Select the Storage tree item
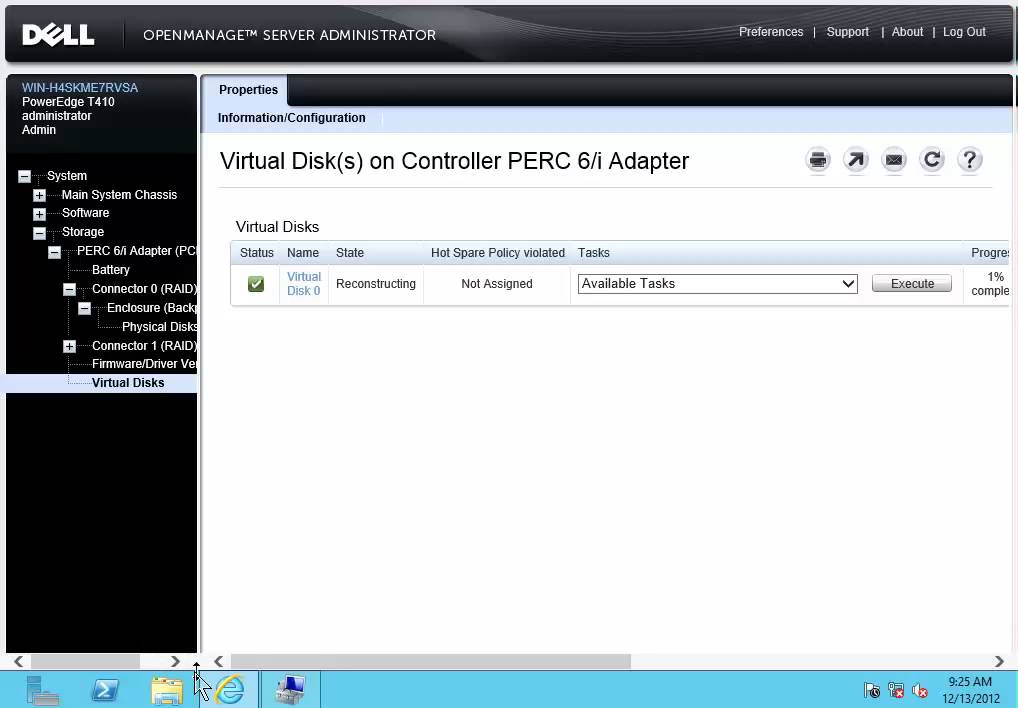The image size is (1018, 708). (82, 232)
